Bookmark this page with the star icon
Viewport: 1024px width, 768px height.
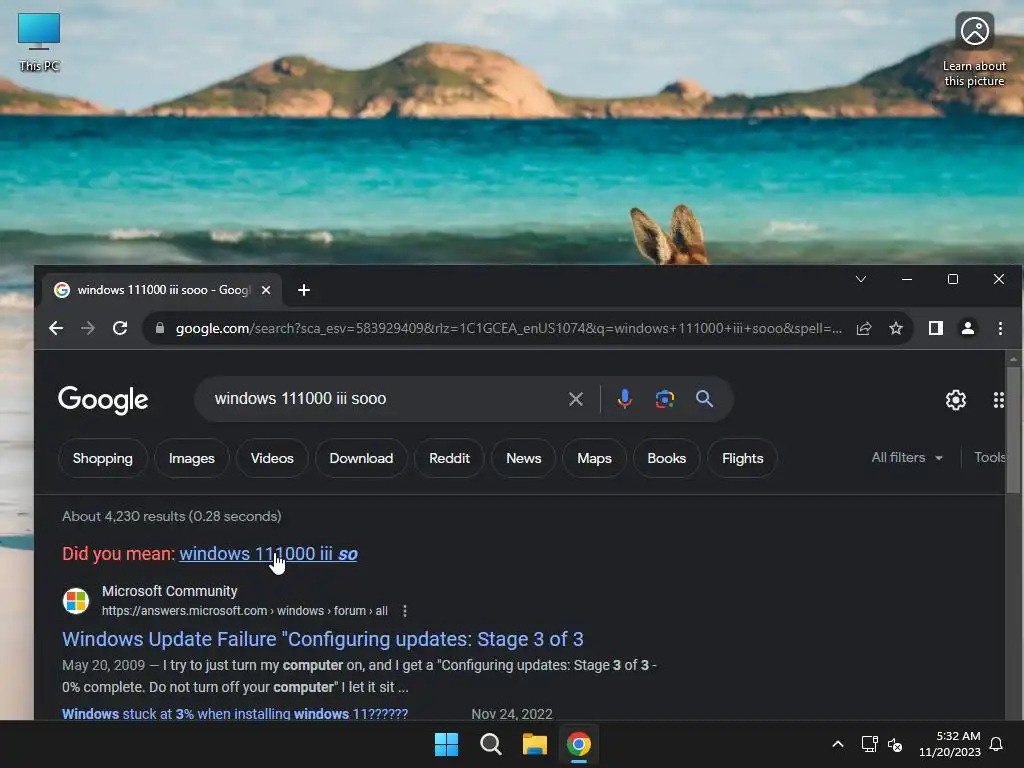(896, 328)
